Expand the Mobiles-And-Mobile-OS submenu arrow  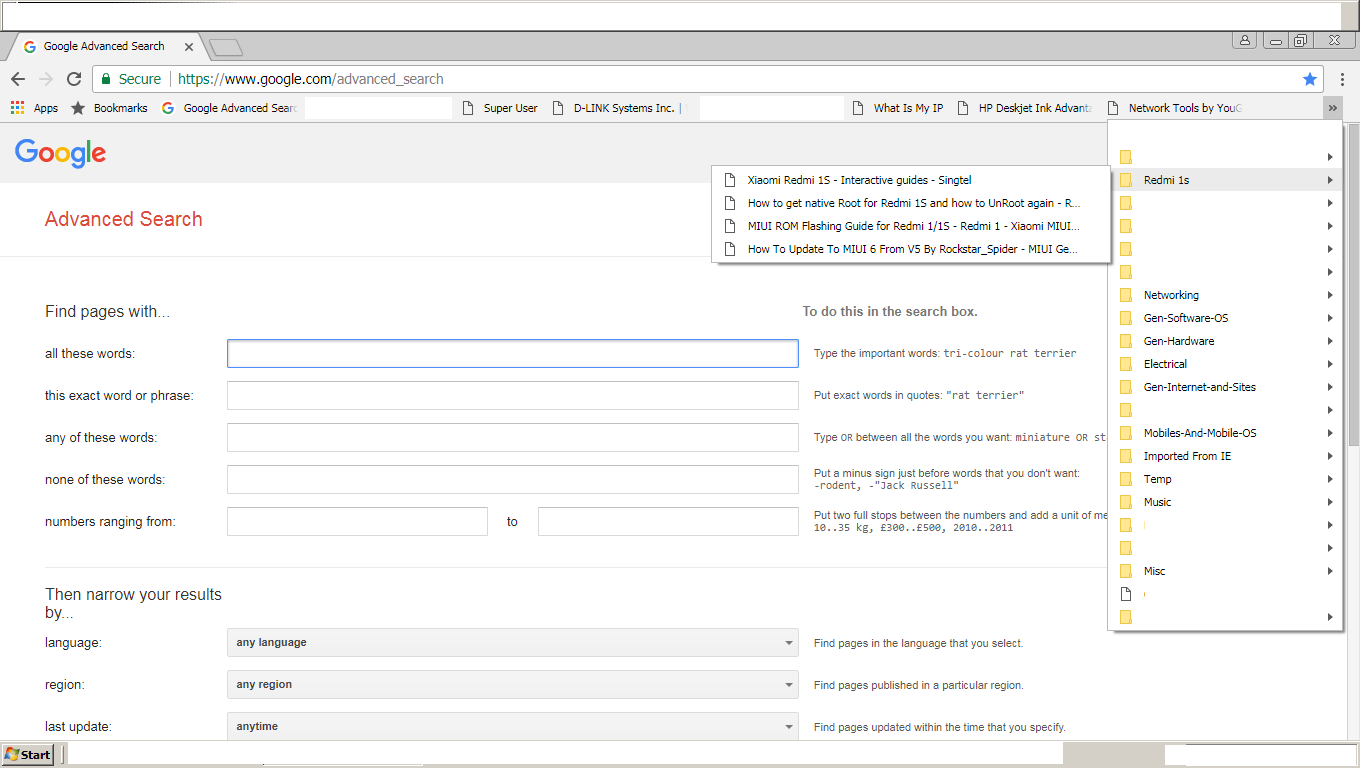click(1330, 433)
